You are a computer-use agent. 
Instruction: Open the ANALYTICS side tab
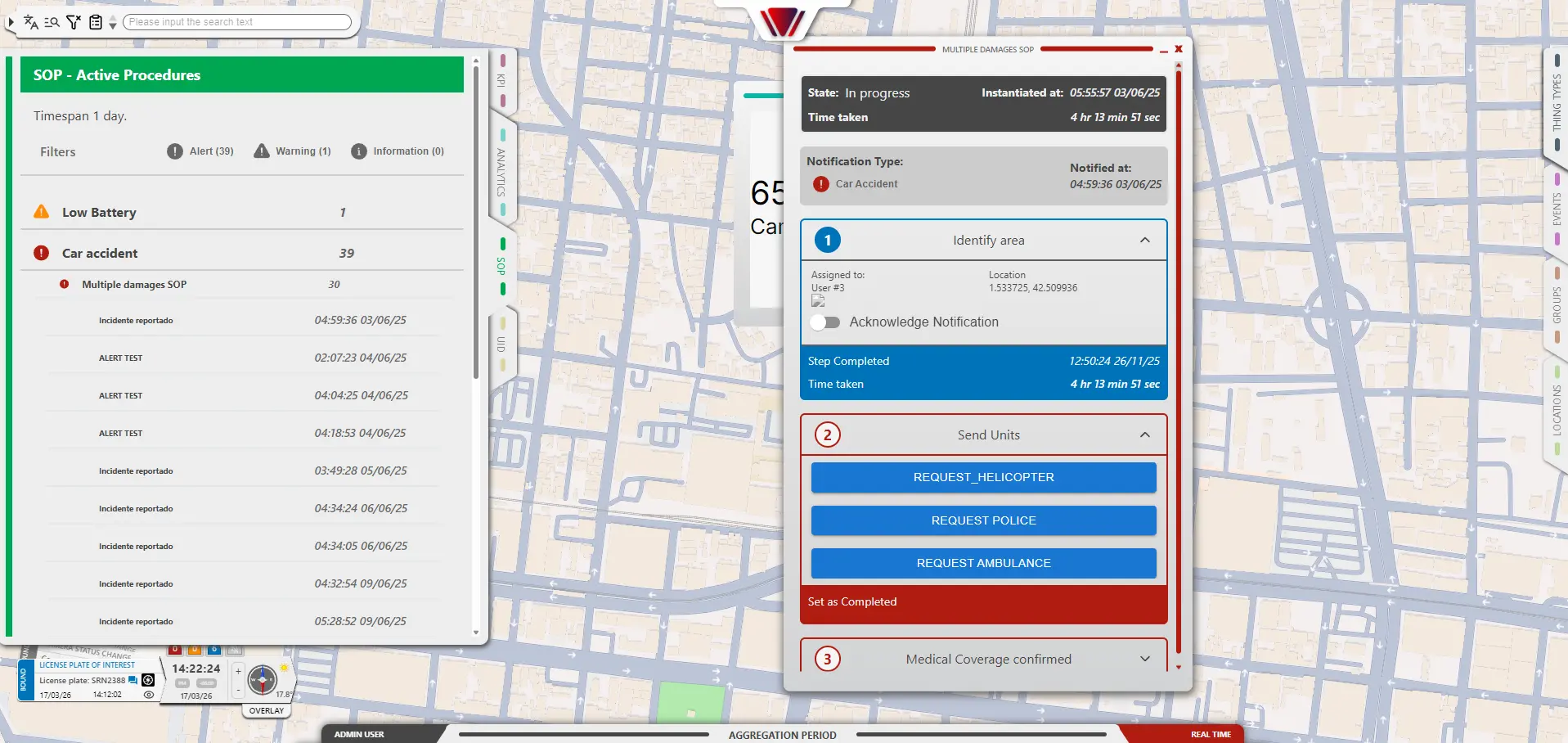(x=501, y=172)
